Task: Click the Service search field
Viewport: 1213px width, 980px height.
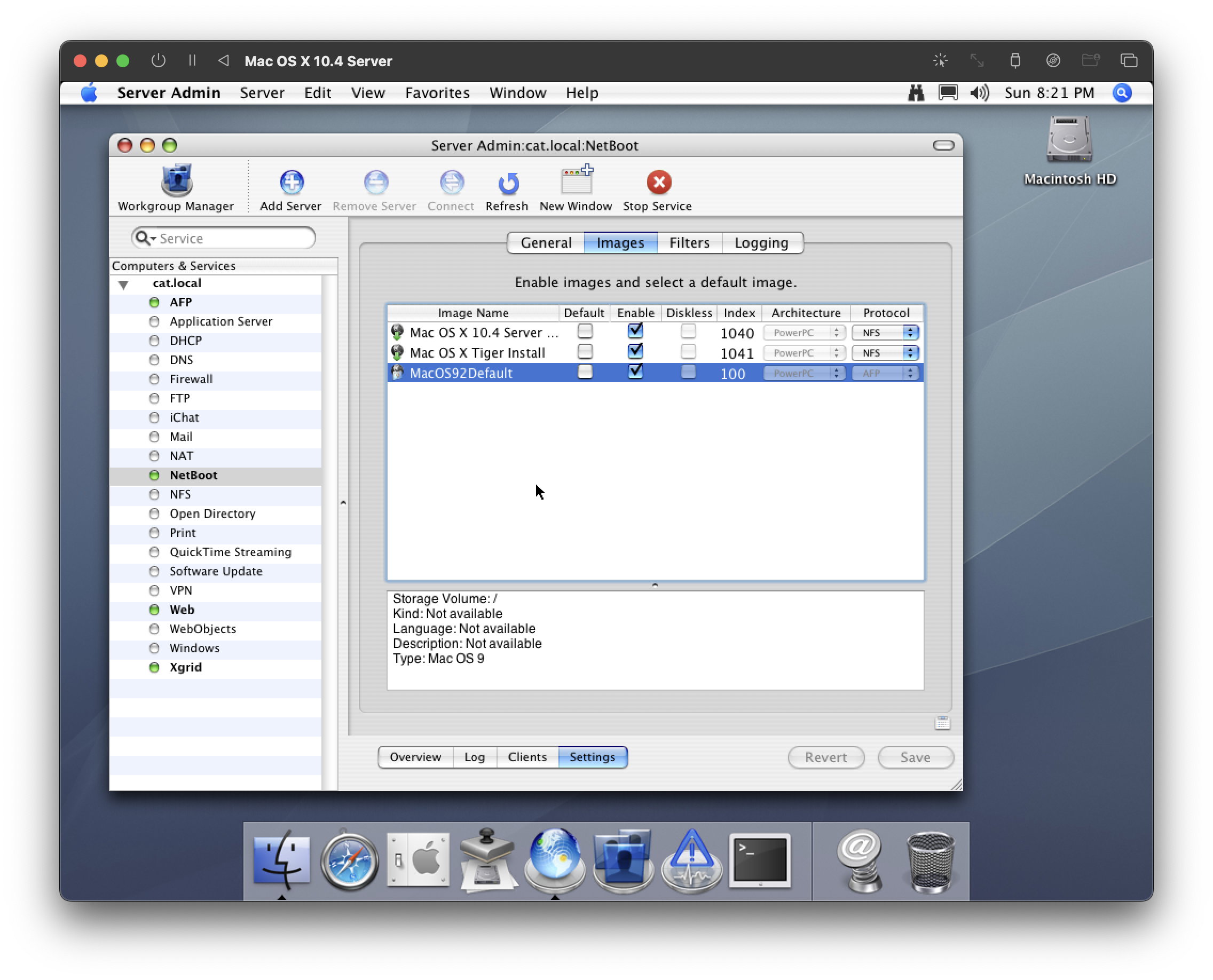Action: tap(232, 238)
